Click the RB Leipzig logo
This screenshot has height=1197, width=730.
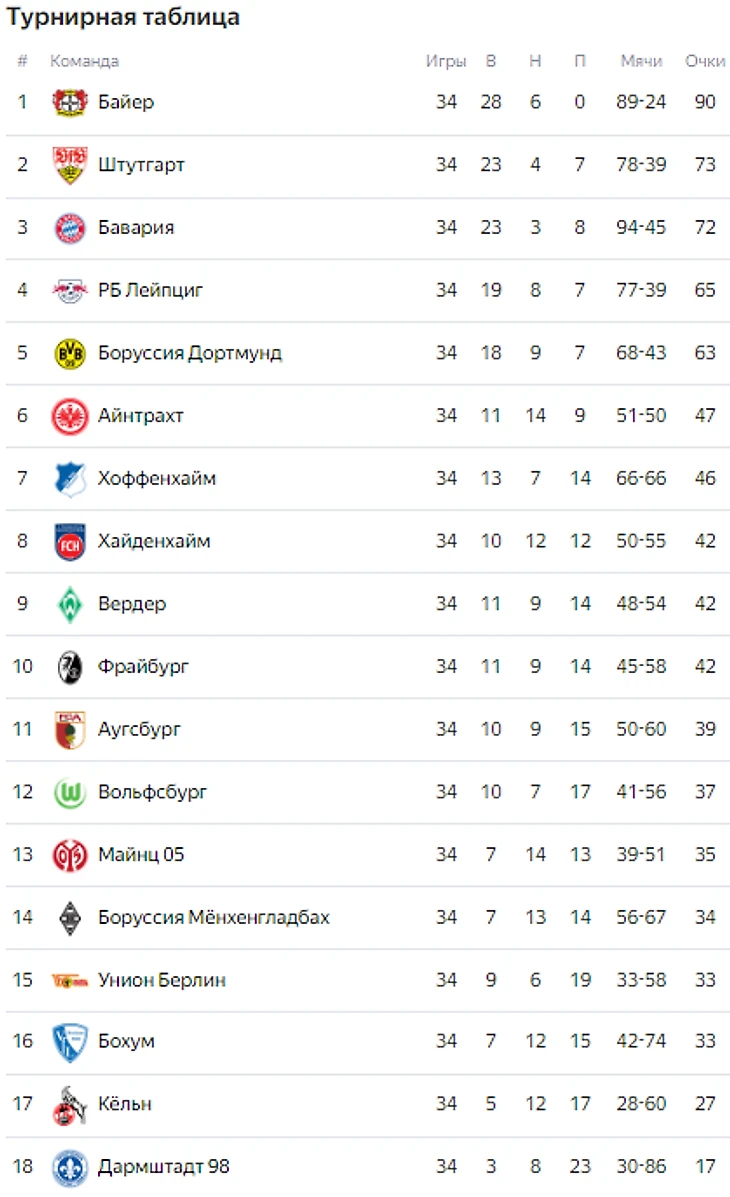point(70,291)
